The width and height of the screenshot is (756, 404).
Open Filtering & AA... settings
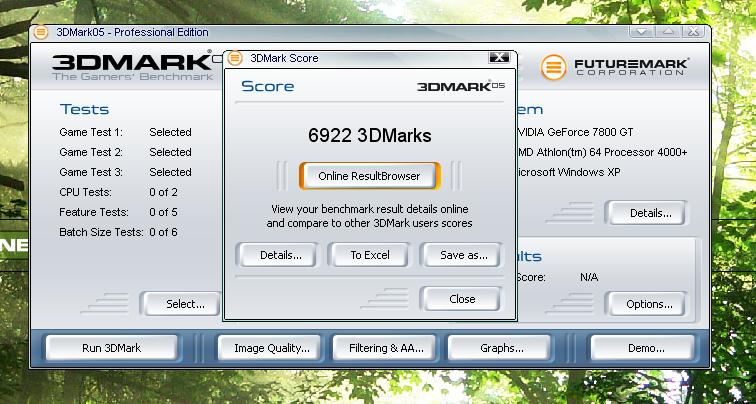386,348
